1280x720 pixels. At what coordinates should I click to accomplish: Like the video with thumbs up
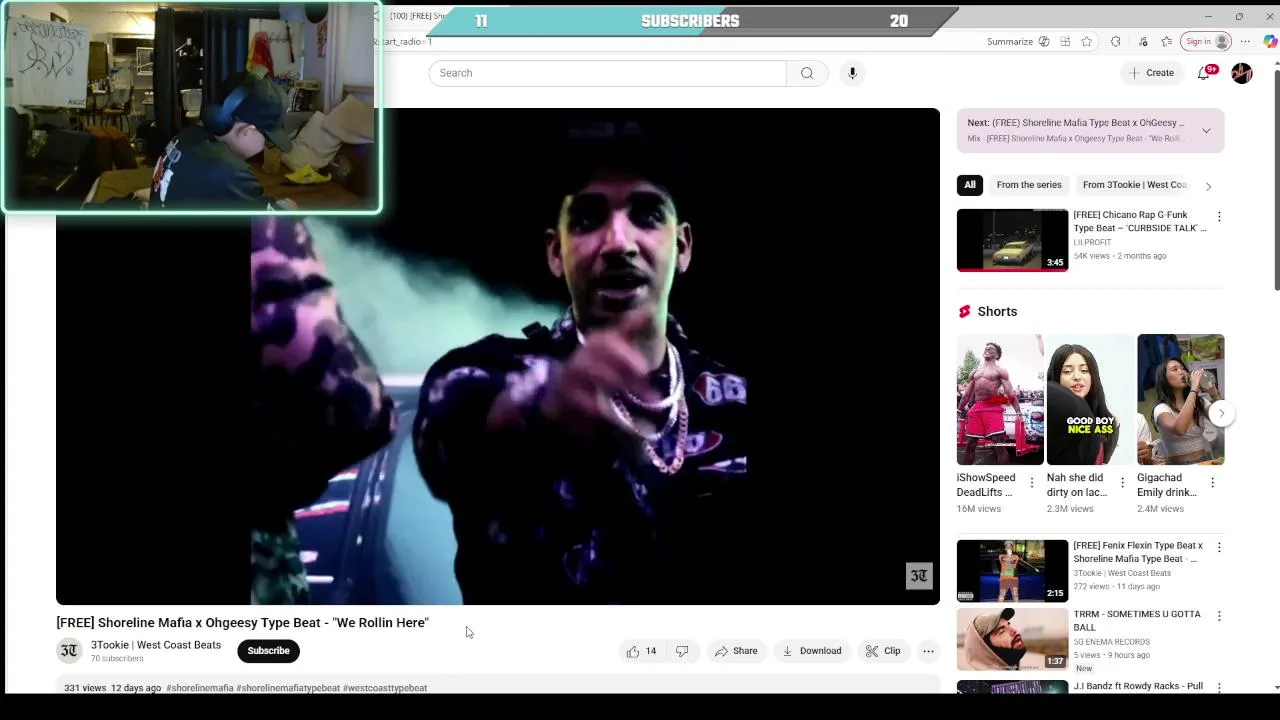coord(641,651)
